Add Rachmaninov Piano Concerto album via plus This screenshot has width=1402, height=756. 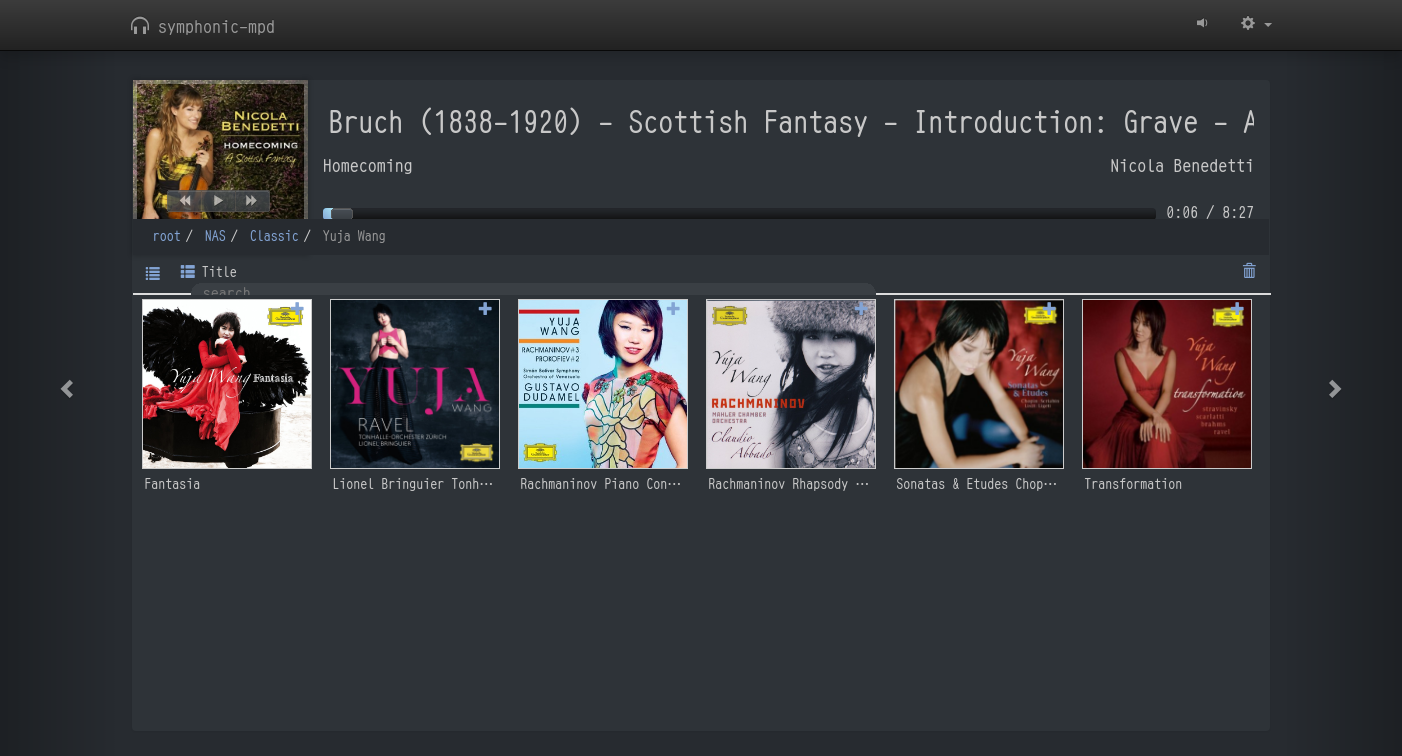pyautogui.click(x=673, y=309)
